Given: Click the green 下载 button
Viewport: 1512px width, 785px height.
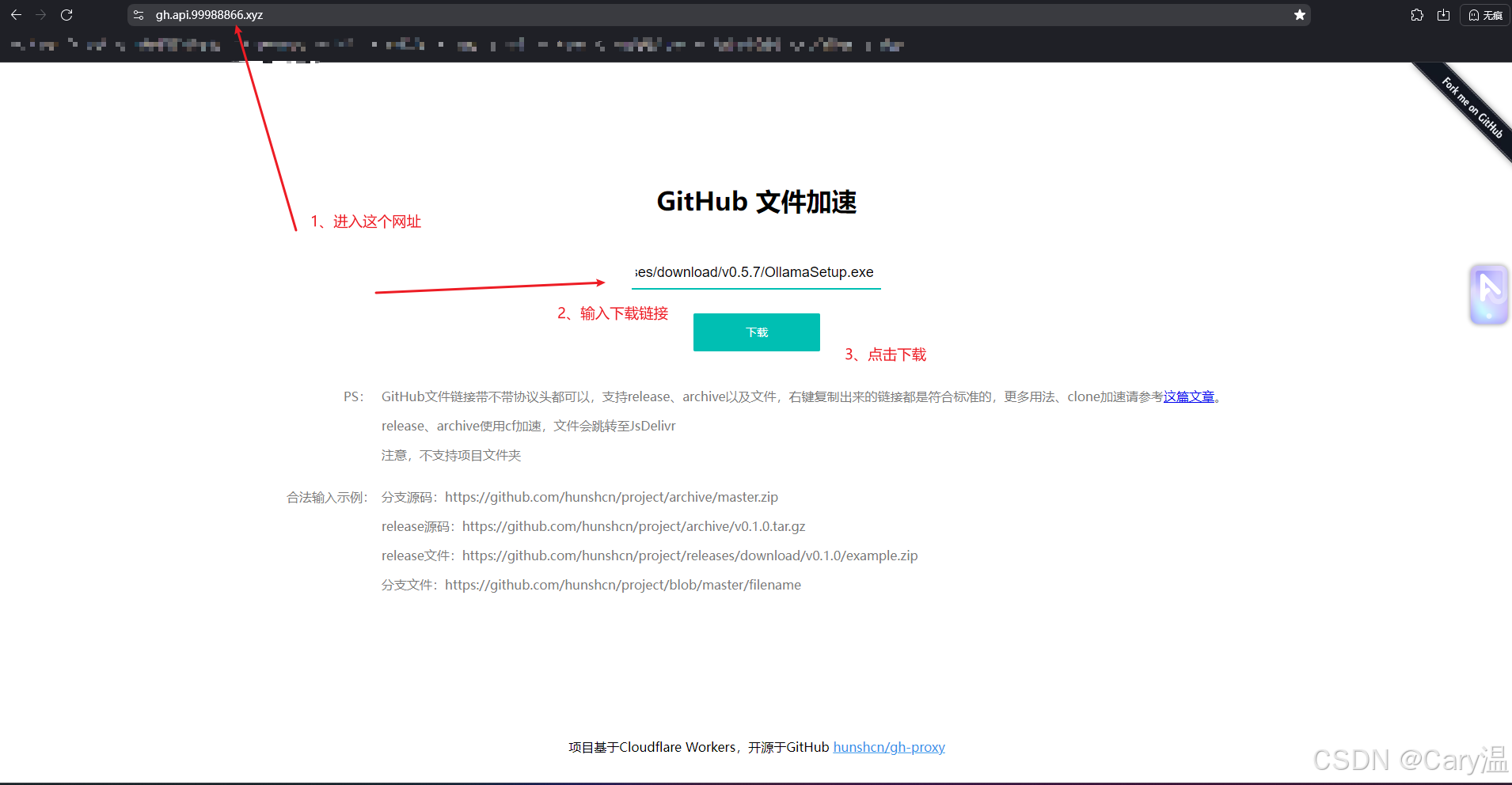Looking at the screenshot, I should coord(757,332).
